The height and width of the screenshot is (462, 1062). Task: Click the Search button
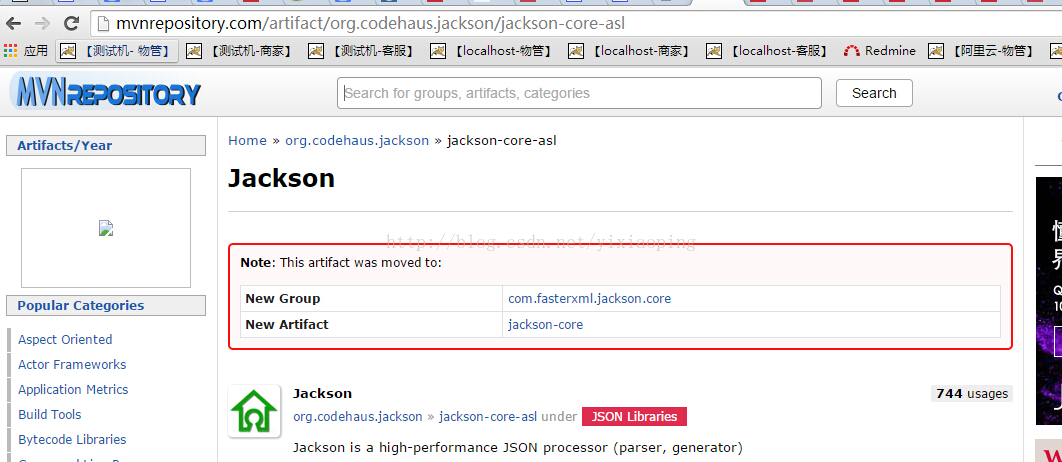[874, 93]
